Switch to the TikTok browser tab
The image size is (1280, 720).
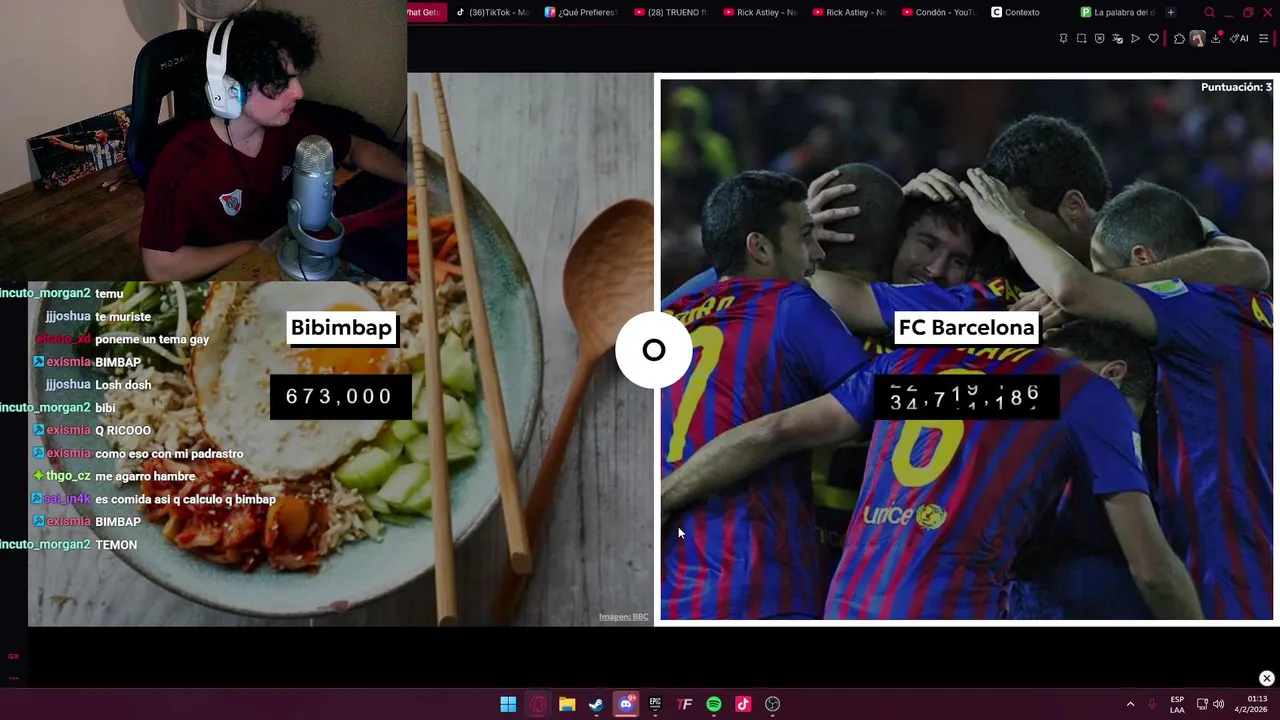(491, 12)
